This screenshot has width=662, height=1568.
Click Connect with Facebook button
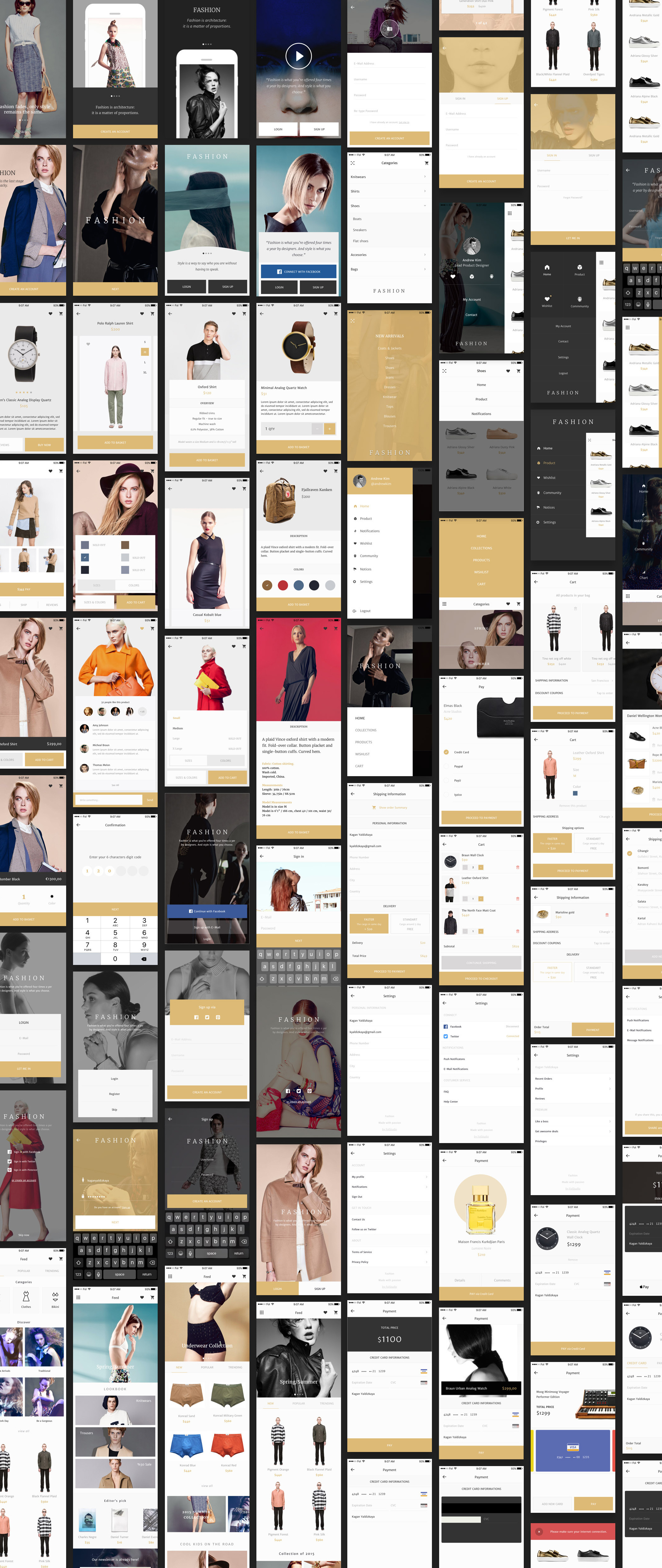tap(298, 272)
